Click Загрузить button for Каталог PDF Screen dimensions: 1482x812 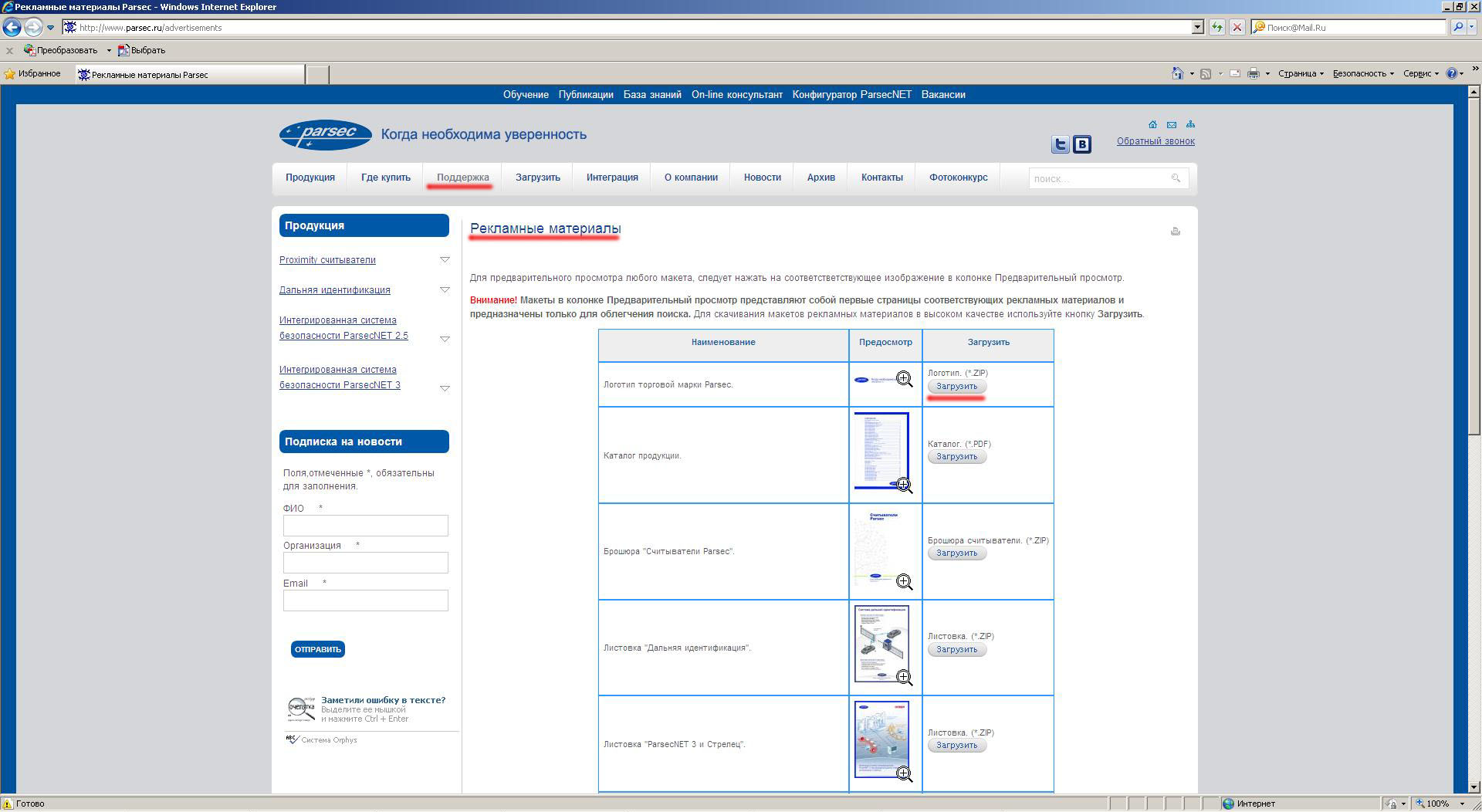click(956, 456)
